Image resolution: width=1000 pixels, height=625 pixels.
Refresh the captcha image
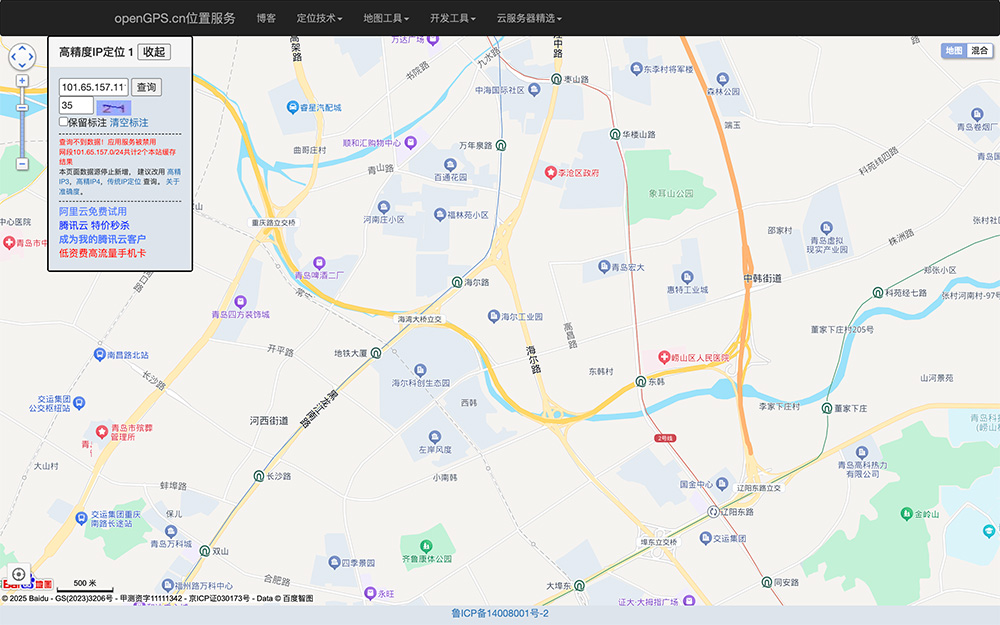click(x=114, y=108)
